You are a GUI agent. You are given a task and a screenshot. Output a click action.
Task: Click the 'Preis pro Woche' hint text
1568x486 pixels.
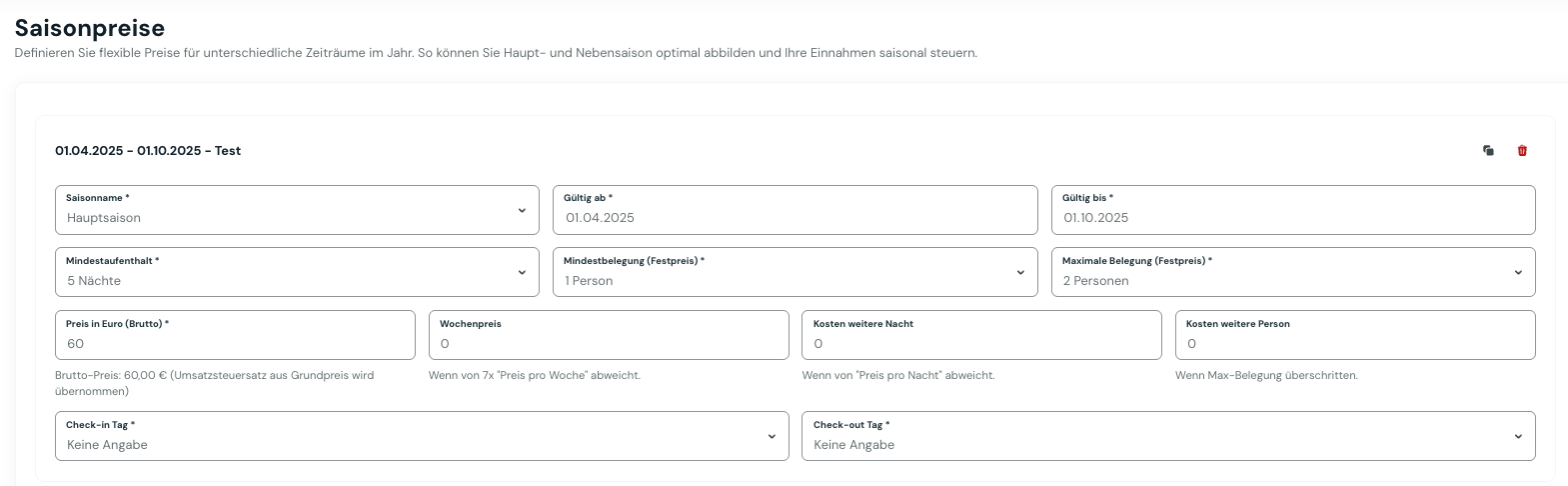coord(534,376)
